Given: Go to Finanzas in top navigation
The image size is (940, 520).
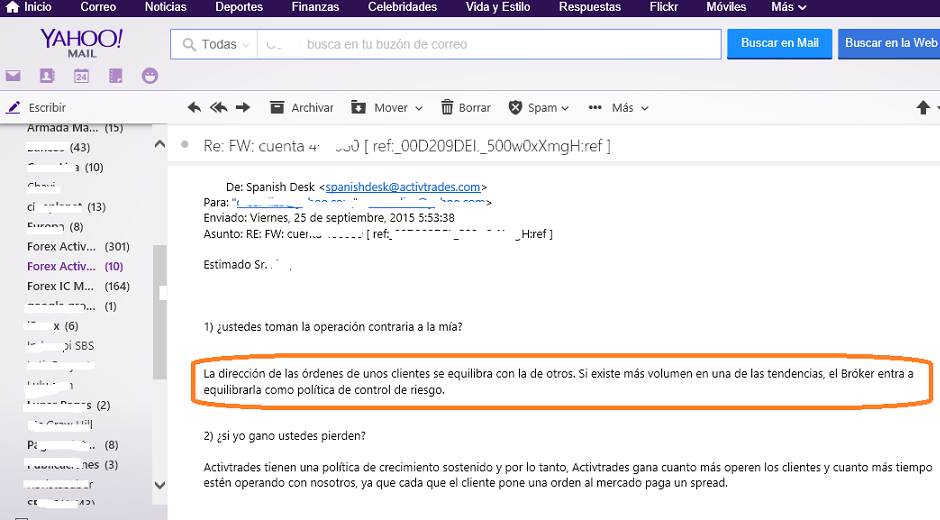Looking at the screenshot, I should [315, 7].
